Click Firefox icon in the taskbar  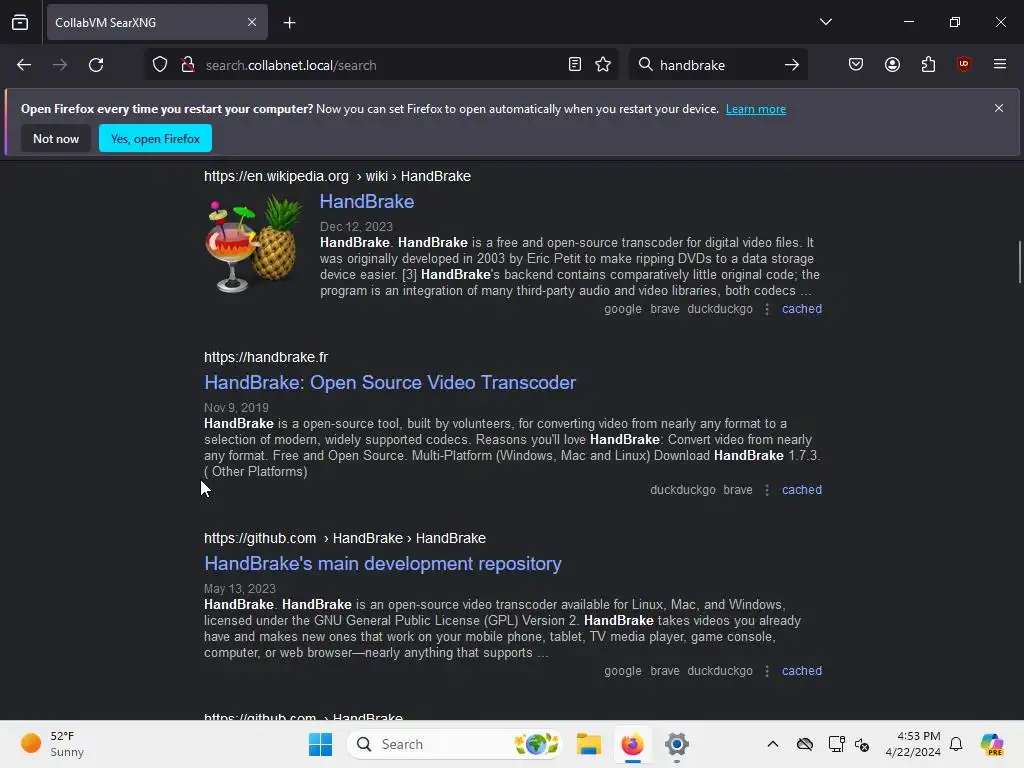(632, 744)
